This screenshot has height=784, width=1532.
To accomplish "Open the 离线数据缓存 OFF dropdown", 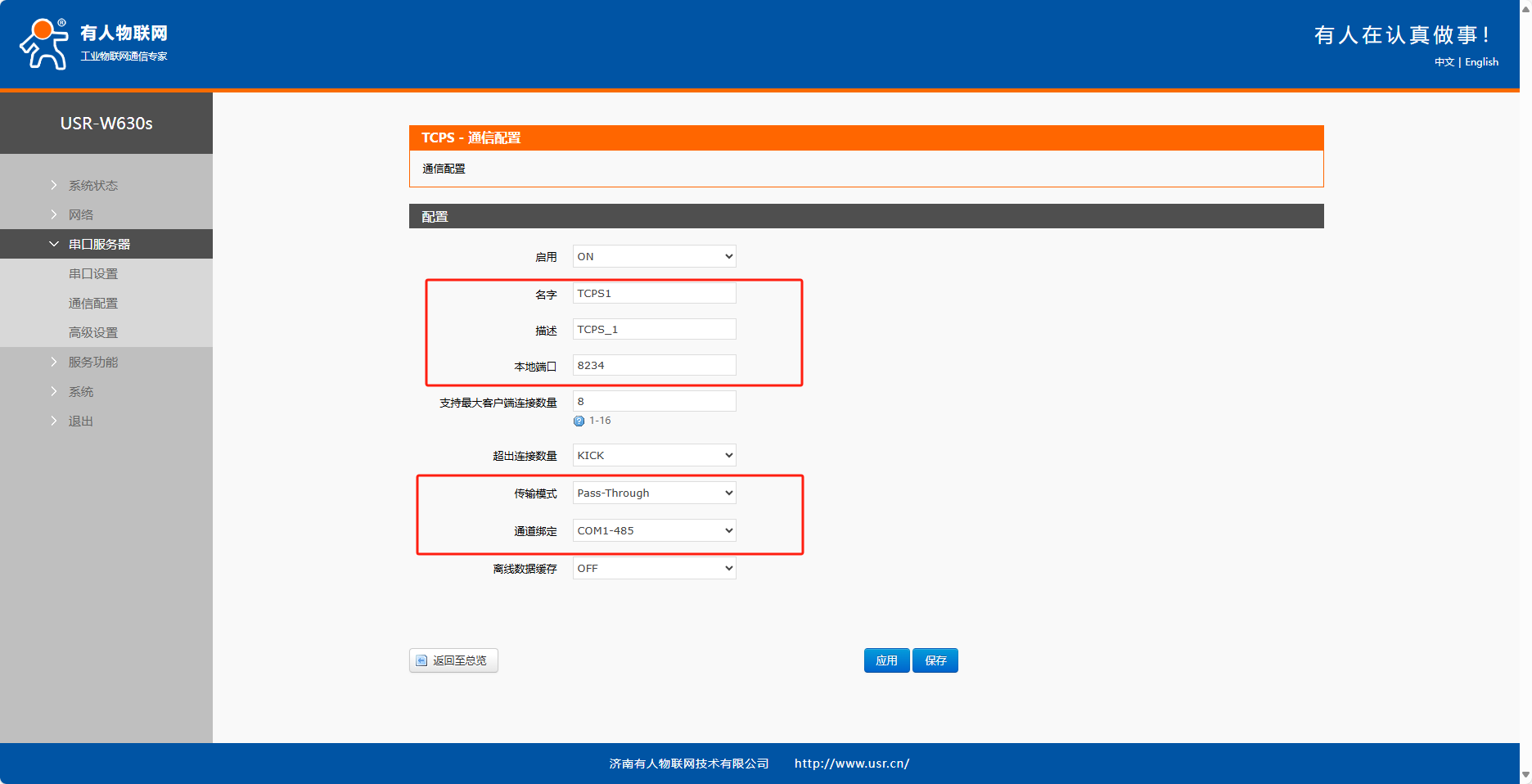I will tap(654, 569).
